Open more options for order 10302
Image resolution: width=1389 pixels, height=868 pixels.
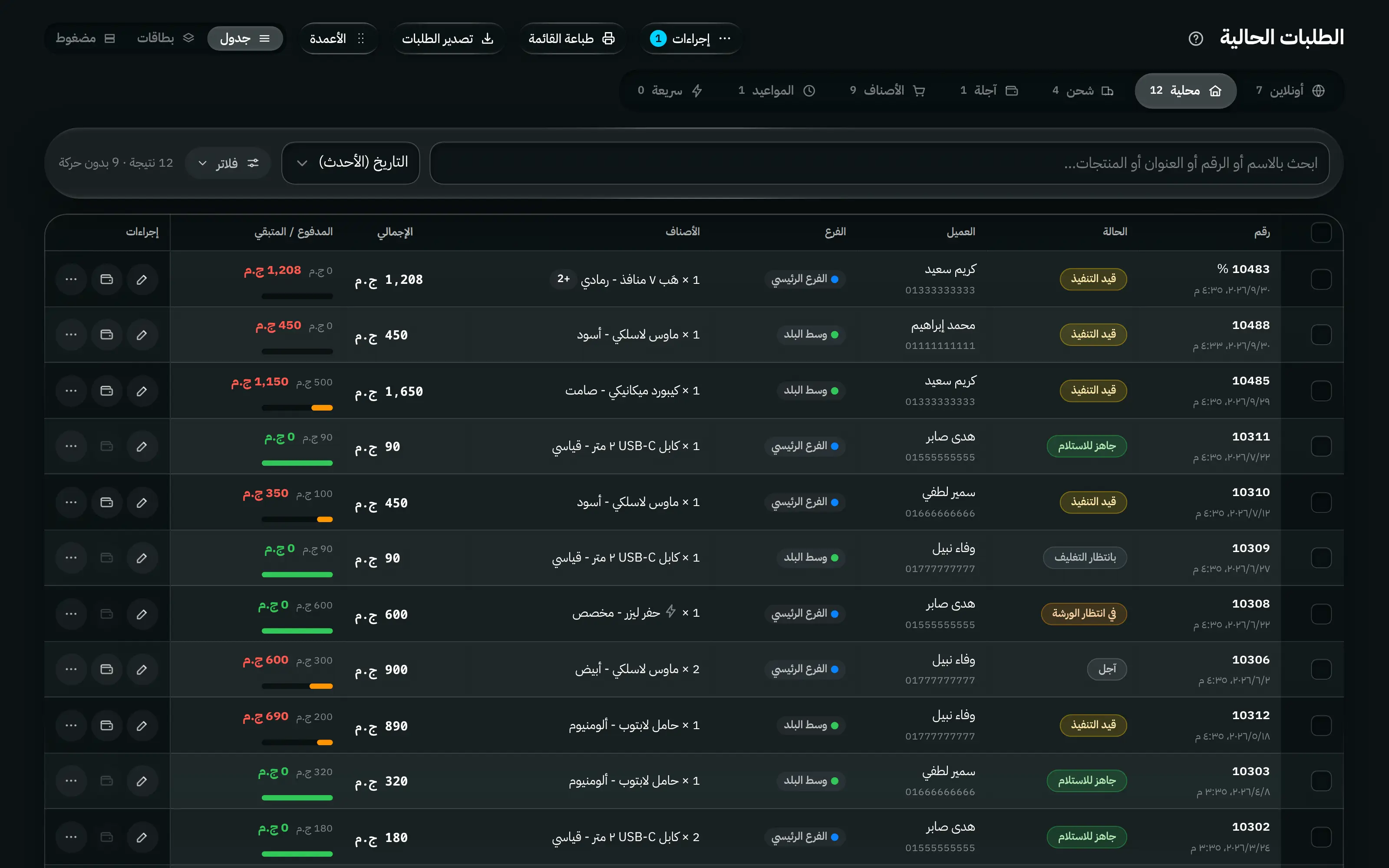pyautogui.click(x=71, y=837)
